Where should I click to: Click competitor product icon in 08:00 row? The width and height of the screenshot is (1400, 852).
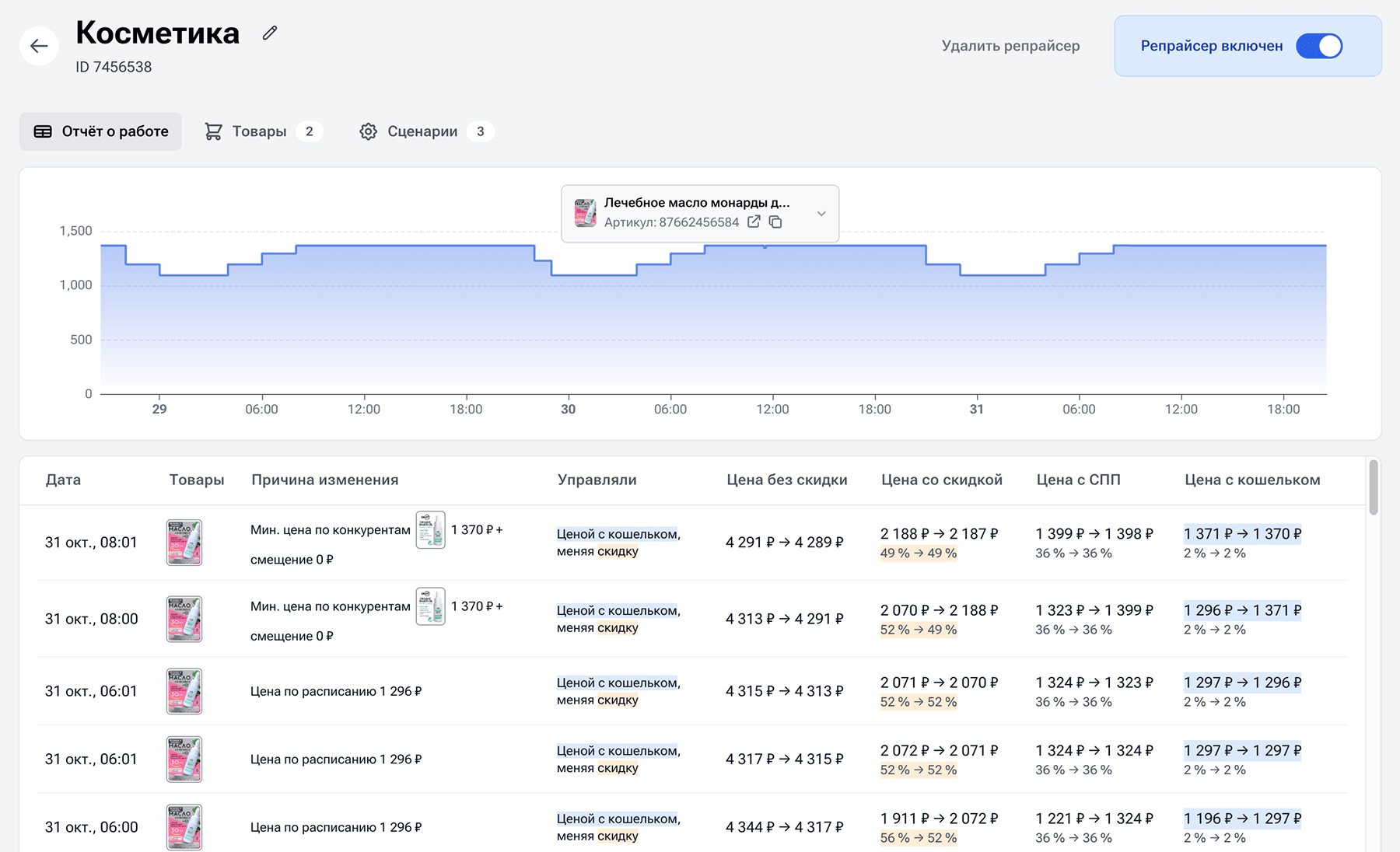pos(430,606)
